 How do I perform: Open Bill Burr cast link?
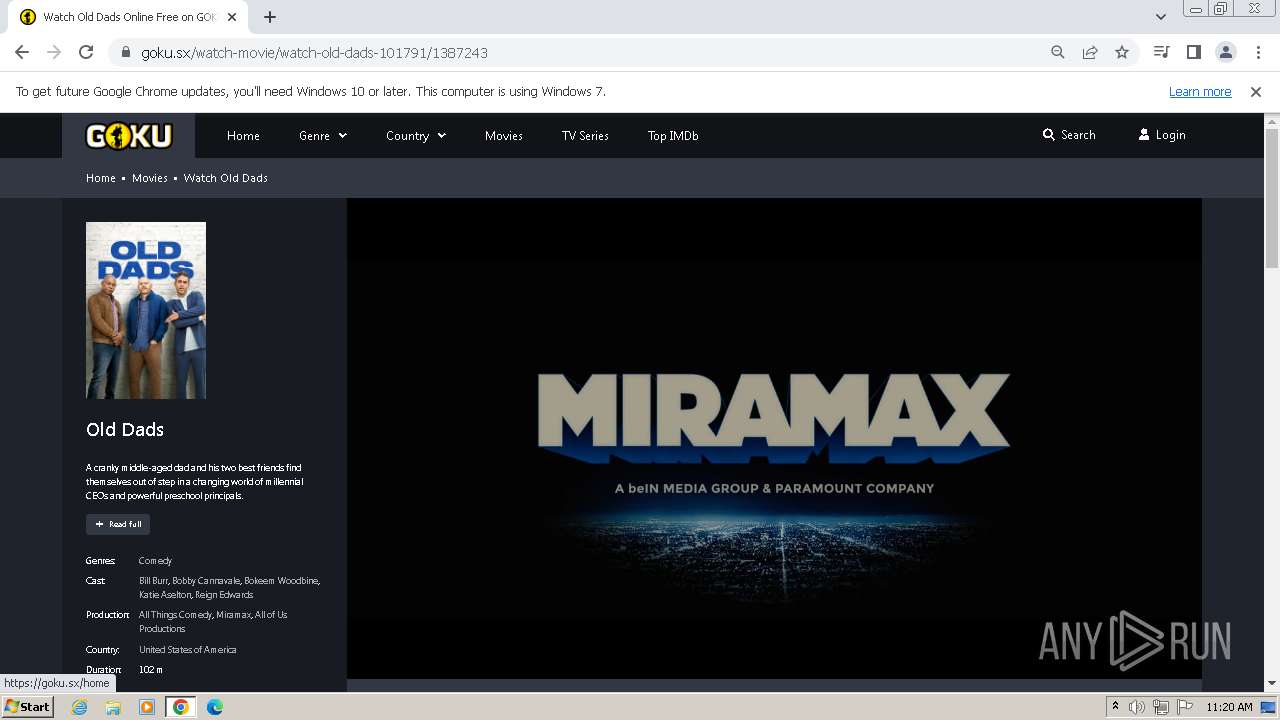[x=153, y=581]
